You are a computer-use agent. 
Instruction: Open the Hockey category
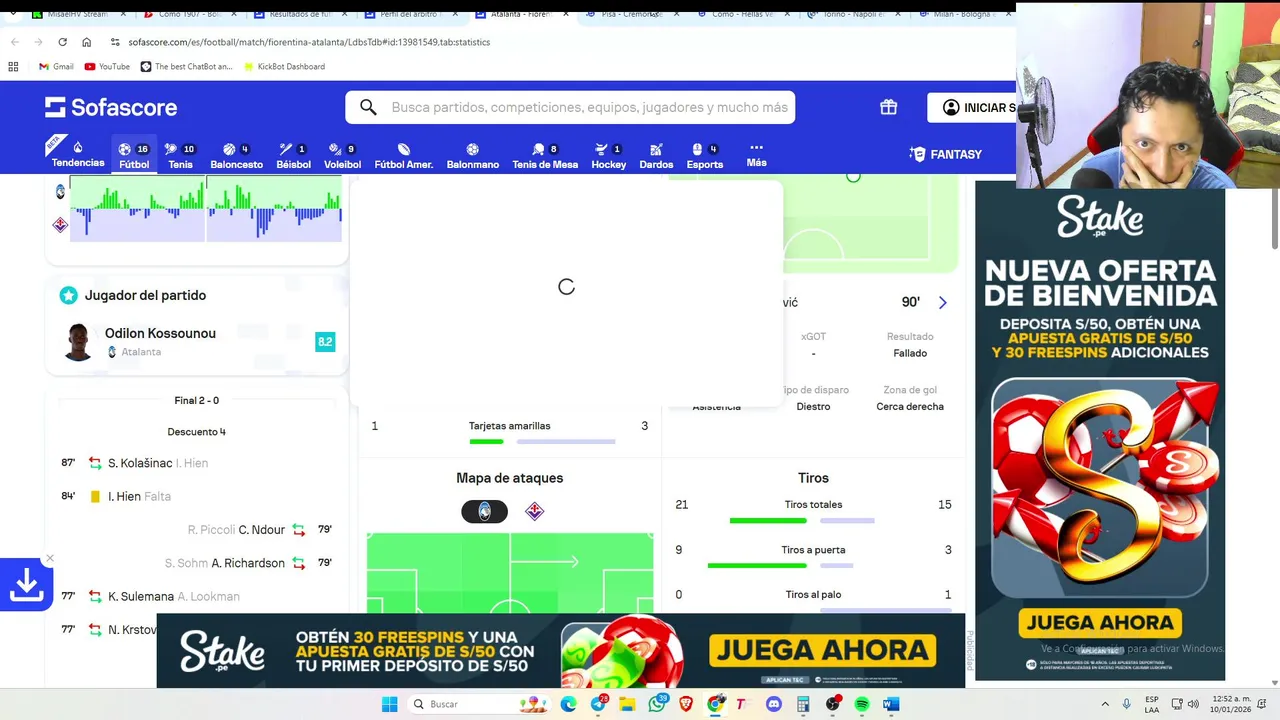[608, 156]
